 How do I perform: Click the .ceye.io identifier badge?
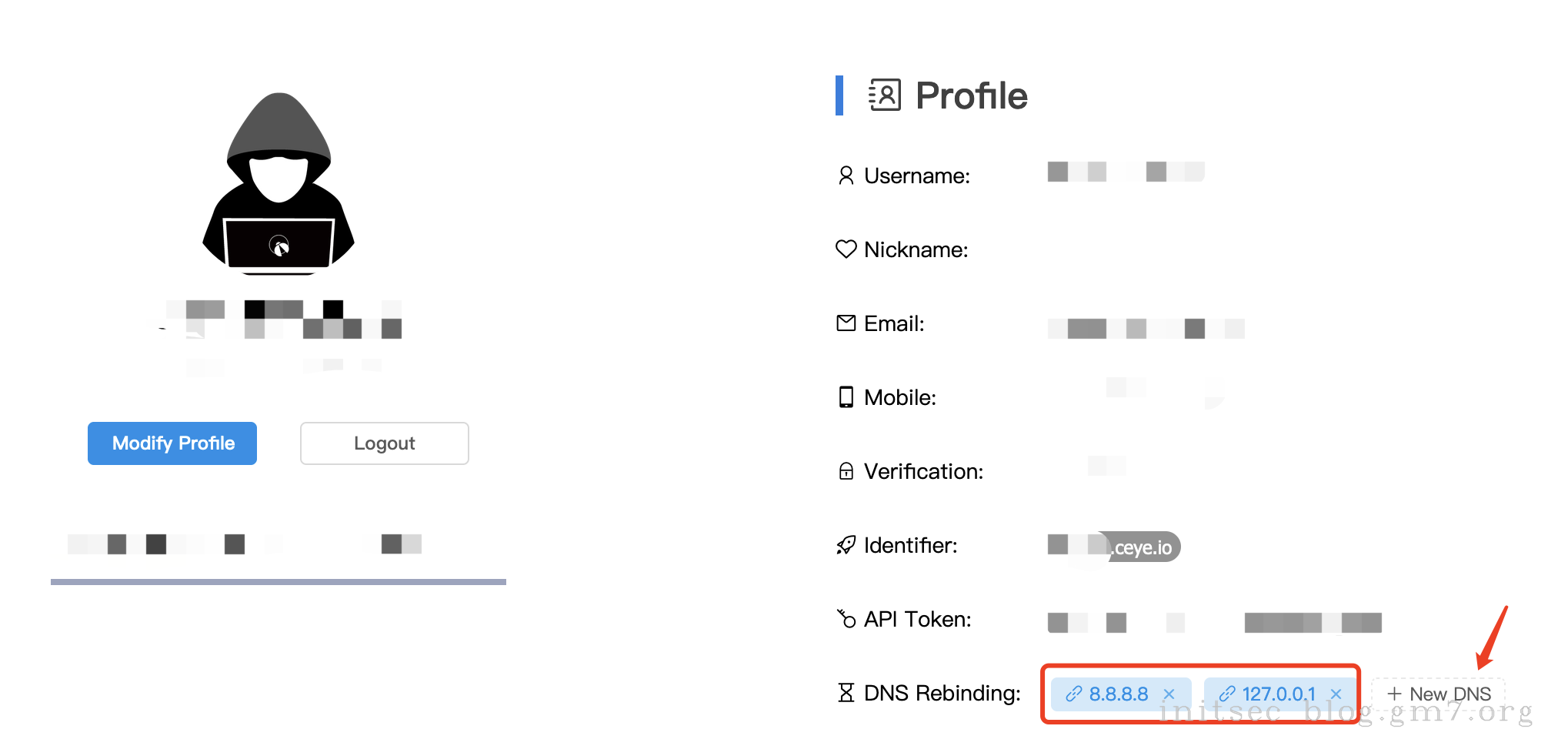[x=1143, y=547]
